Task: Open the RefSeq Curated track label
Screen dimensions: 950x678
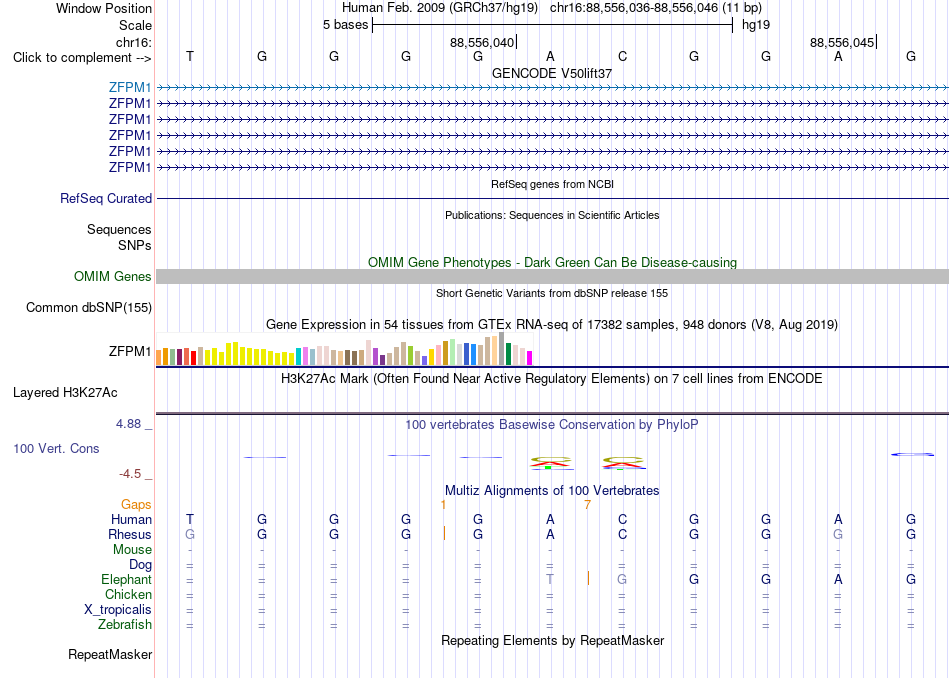Action: click(106, 199)
